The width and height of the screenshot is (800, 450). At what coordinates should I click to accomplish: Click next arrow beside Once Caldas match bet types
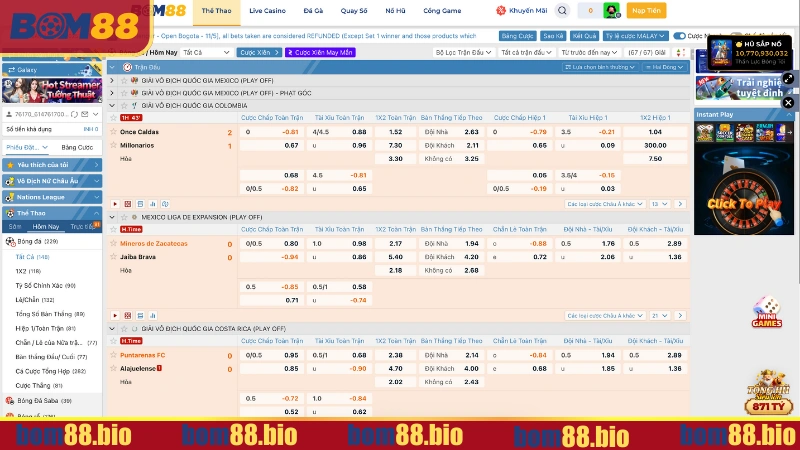[680, 204]
